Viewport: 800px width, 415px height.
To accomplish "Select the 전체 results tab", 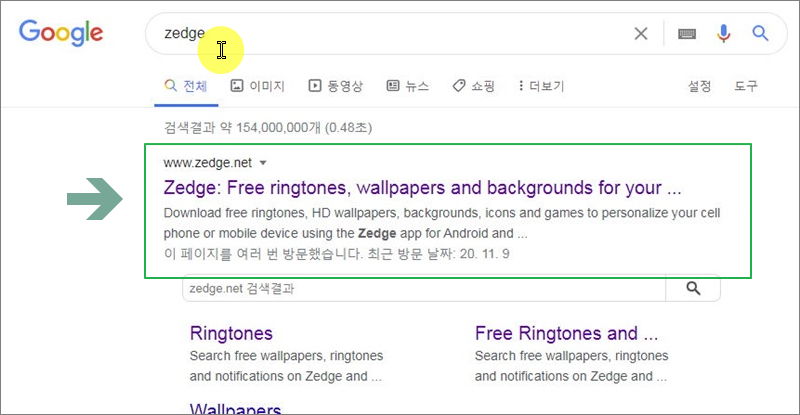I will (x=186, y=86).
